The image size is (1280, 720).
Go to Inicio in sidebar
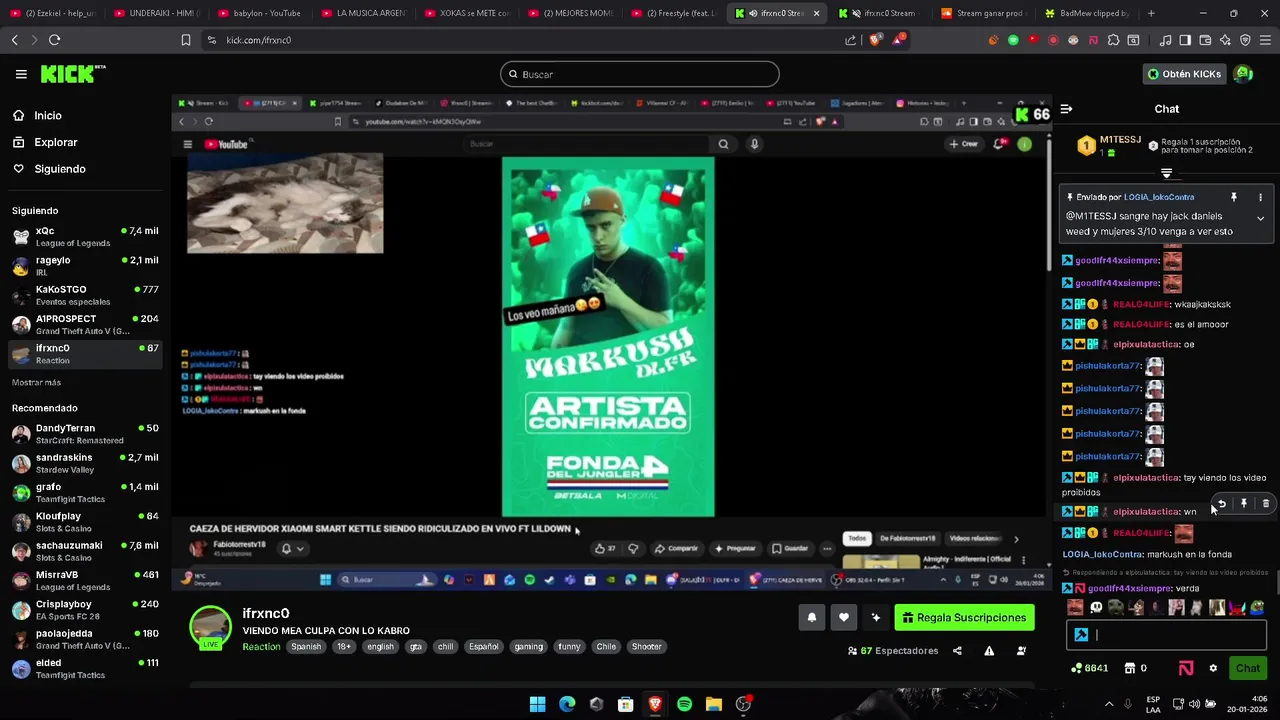pos(37,116)
